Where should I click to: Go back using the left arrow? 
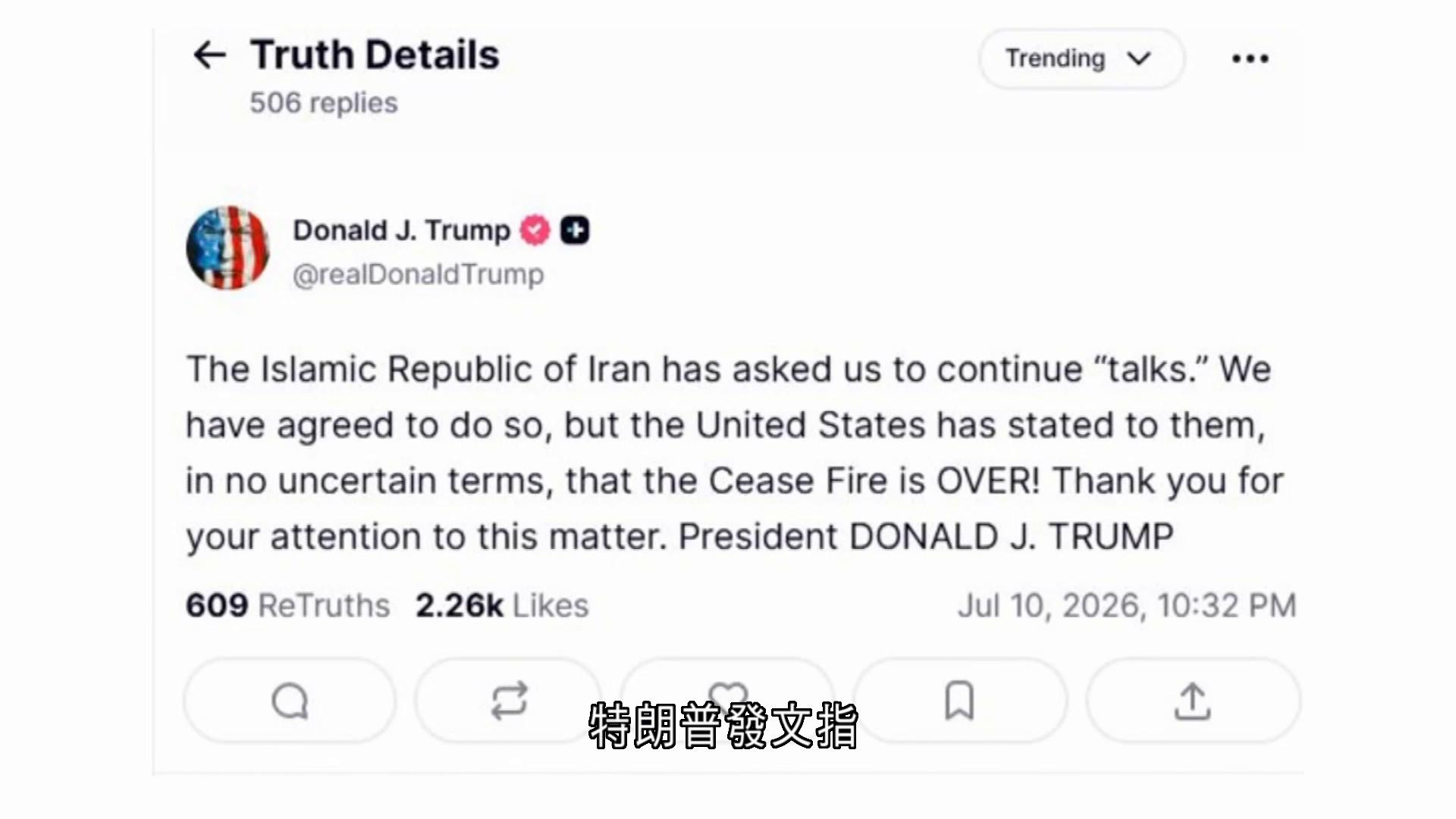[x=209, y=55]
